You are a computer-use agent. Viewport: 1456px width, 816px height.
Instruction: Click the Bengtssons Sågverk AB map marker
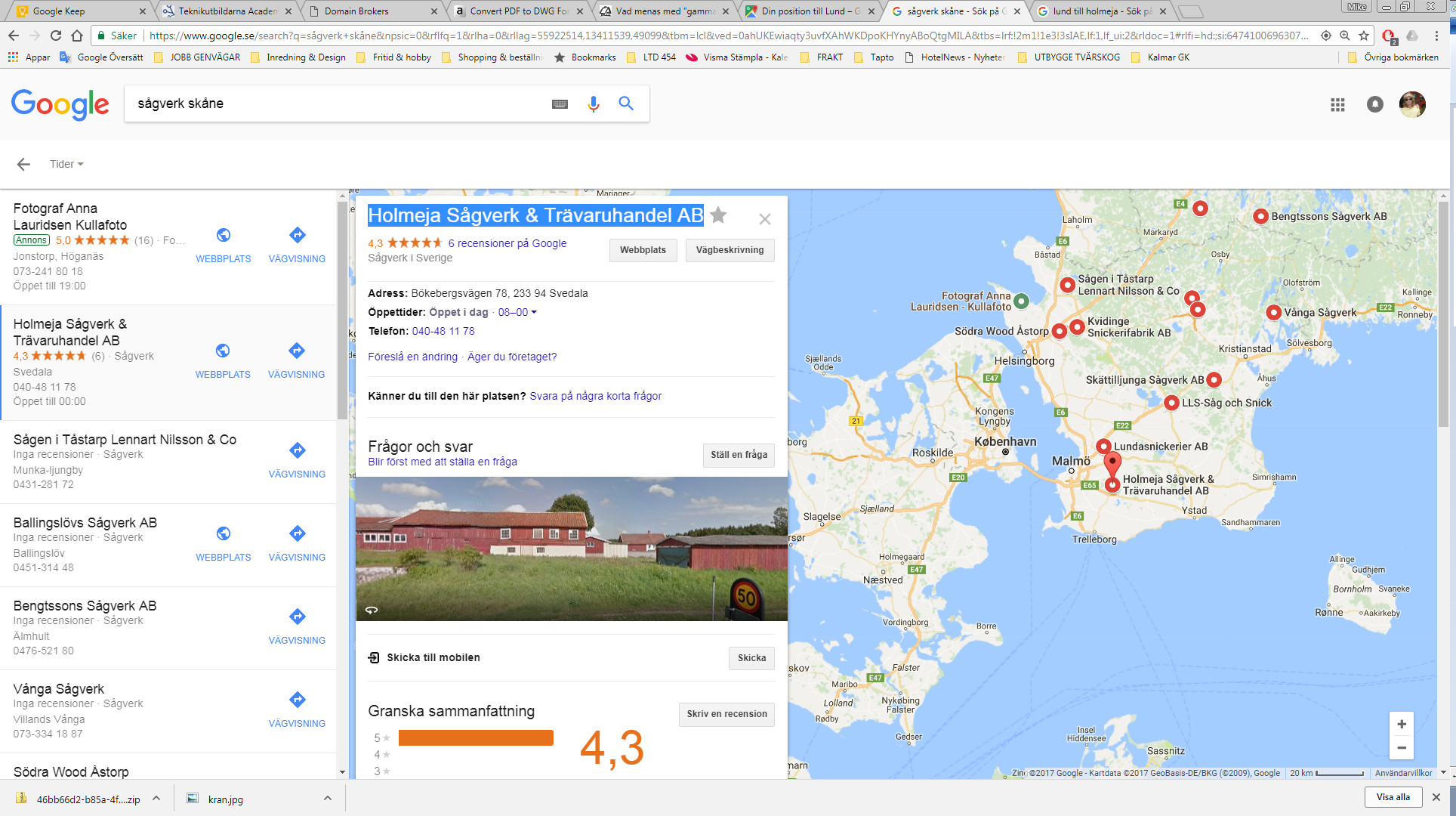[1260, 216]
